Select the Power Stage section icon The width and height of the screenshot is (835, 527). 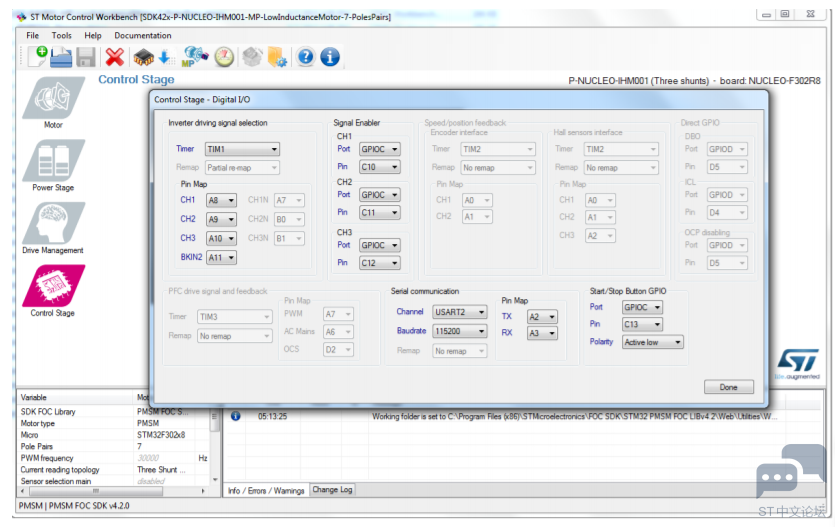click(53, 160)
